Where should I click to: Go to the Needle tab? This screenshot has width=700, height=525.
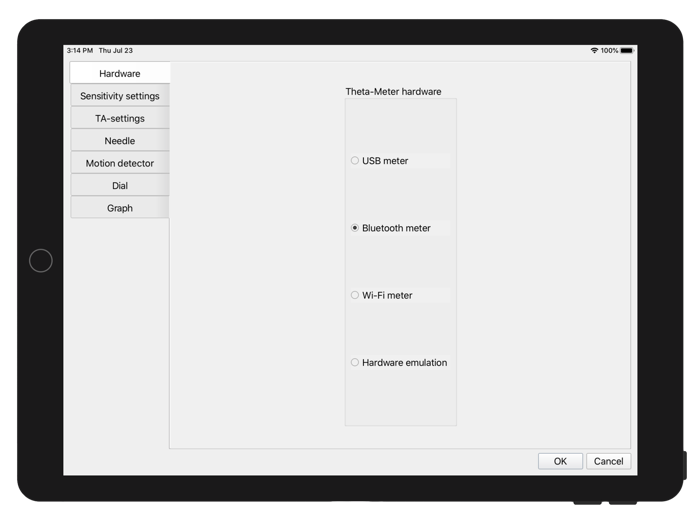tap(120, 141)
